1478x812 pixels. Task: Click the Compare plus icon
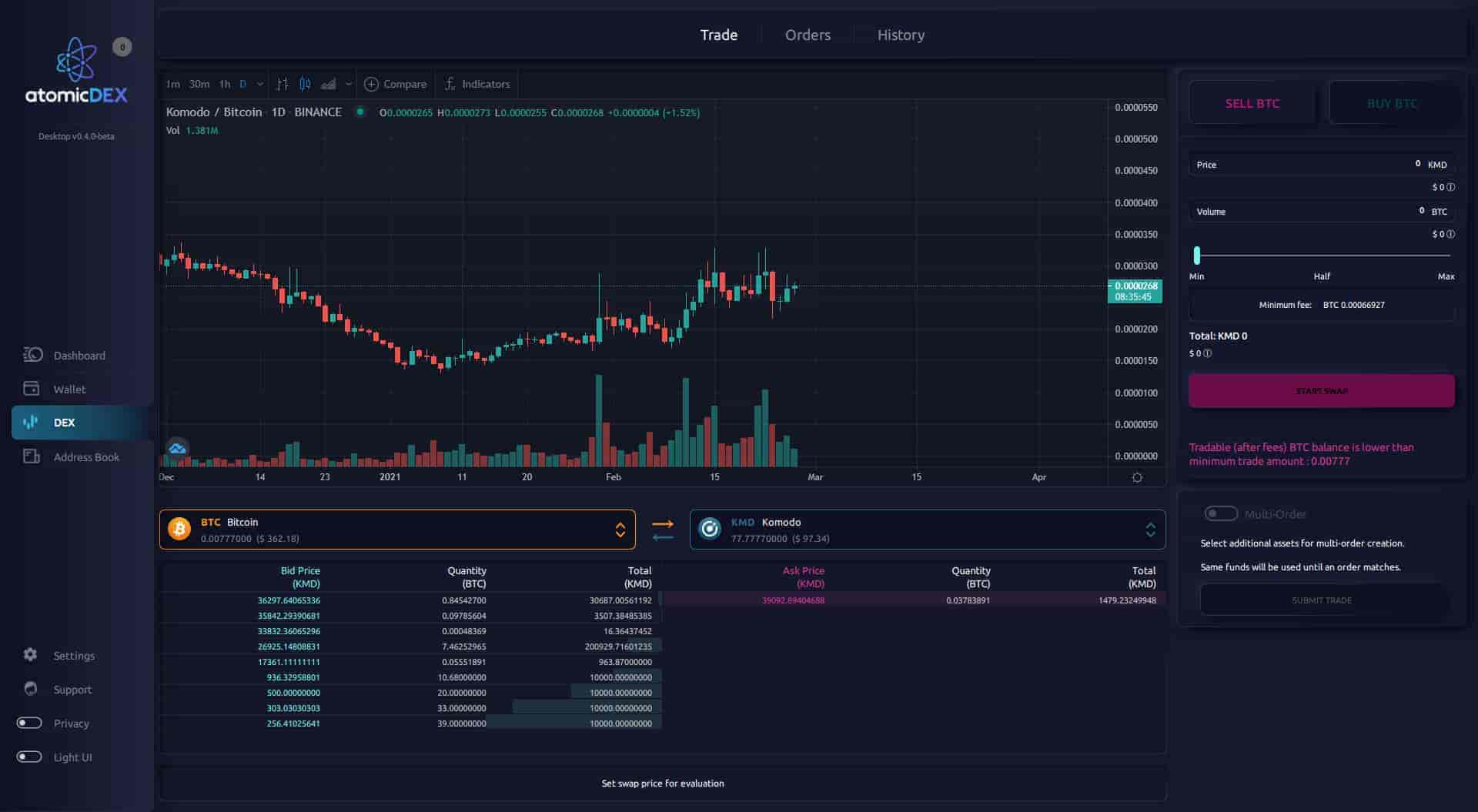click(x=371, y=84)
